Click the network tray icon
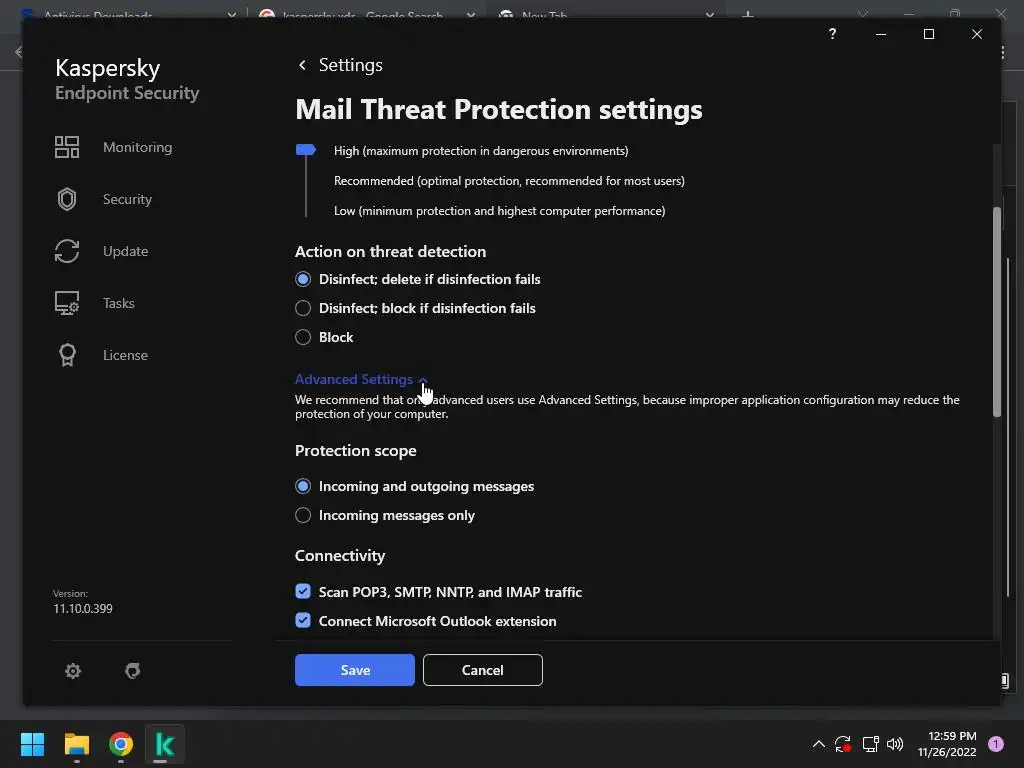The width and height of the screenshot is (1024, 768). [870, 744]
